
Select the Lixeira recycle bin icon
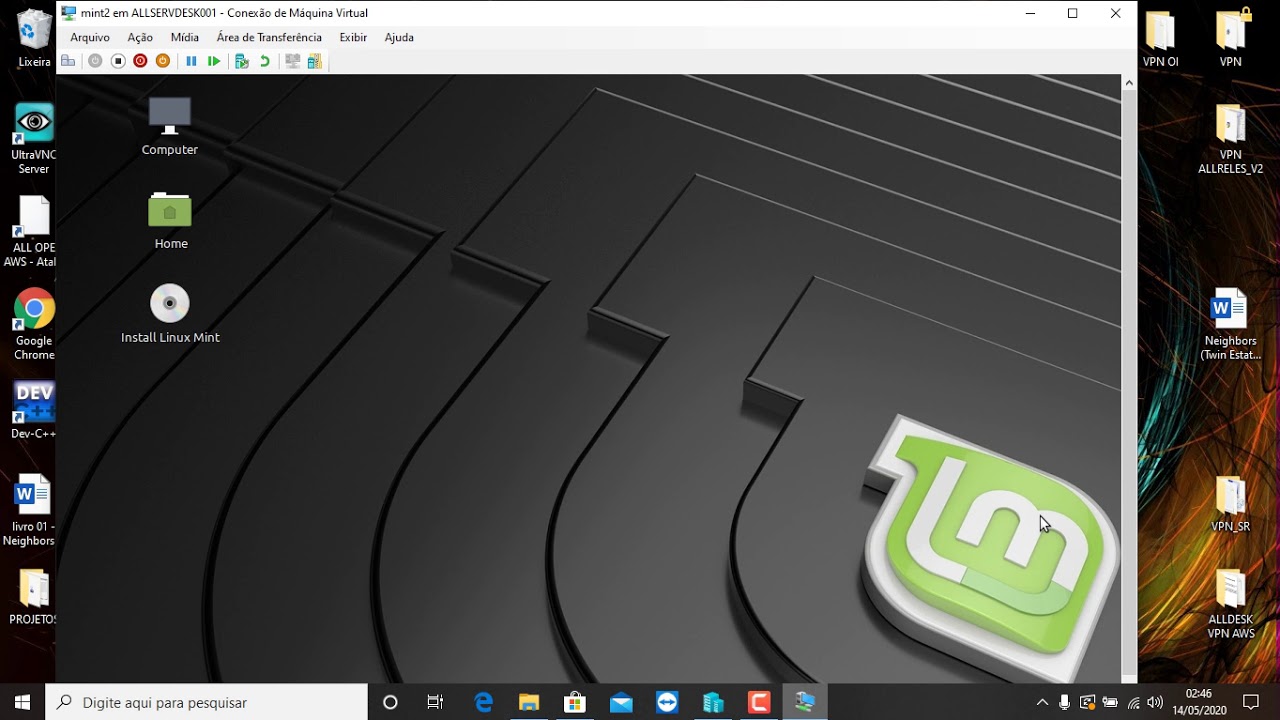coord(34,38)
